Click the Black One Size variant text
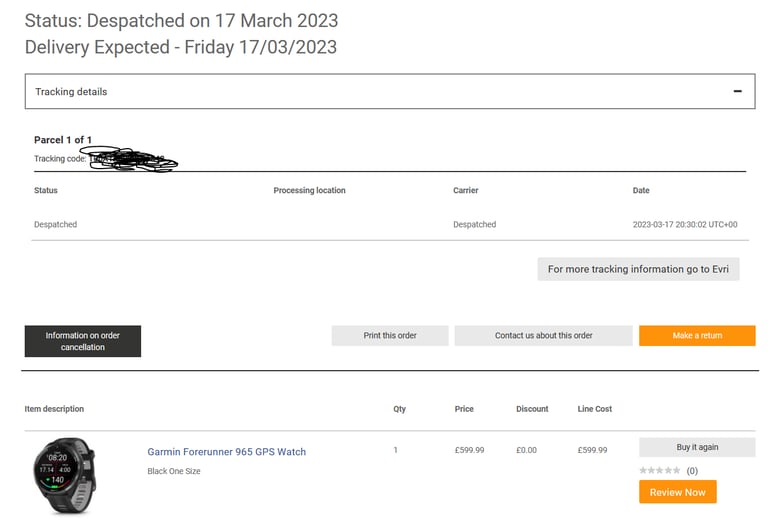Viewport: 768px width, 524px height. [x=174, y=471]
